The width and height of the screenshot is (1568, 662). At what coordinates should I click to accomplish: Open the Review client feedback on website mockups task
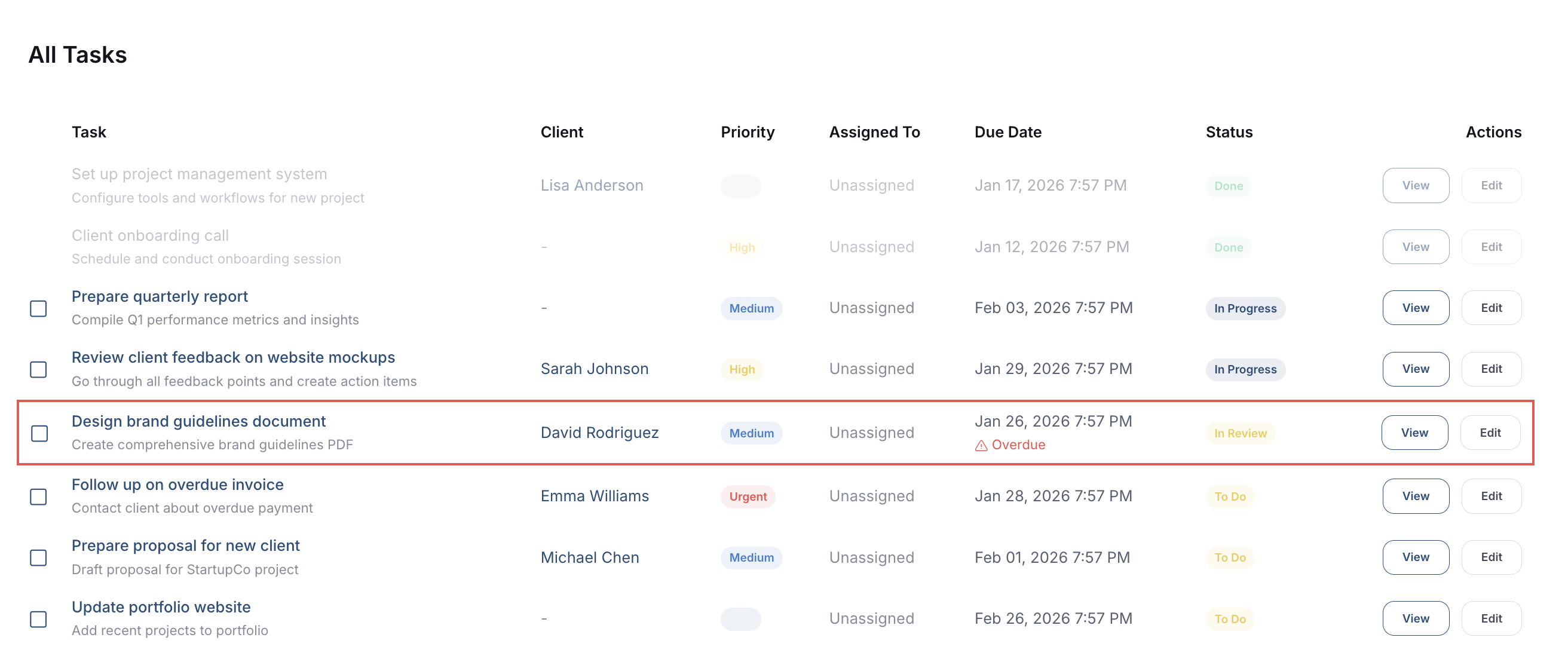pyautogui.click(x=233, y=357)
